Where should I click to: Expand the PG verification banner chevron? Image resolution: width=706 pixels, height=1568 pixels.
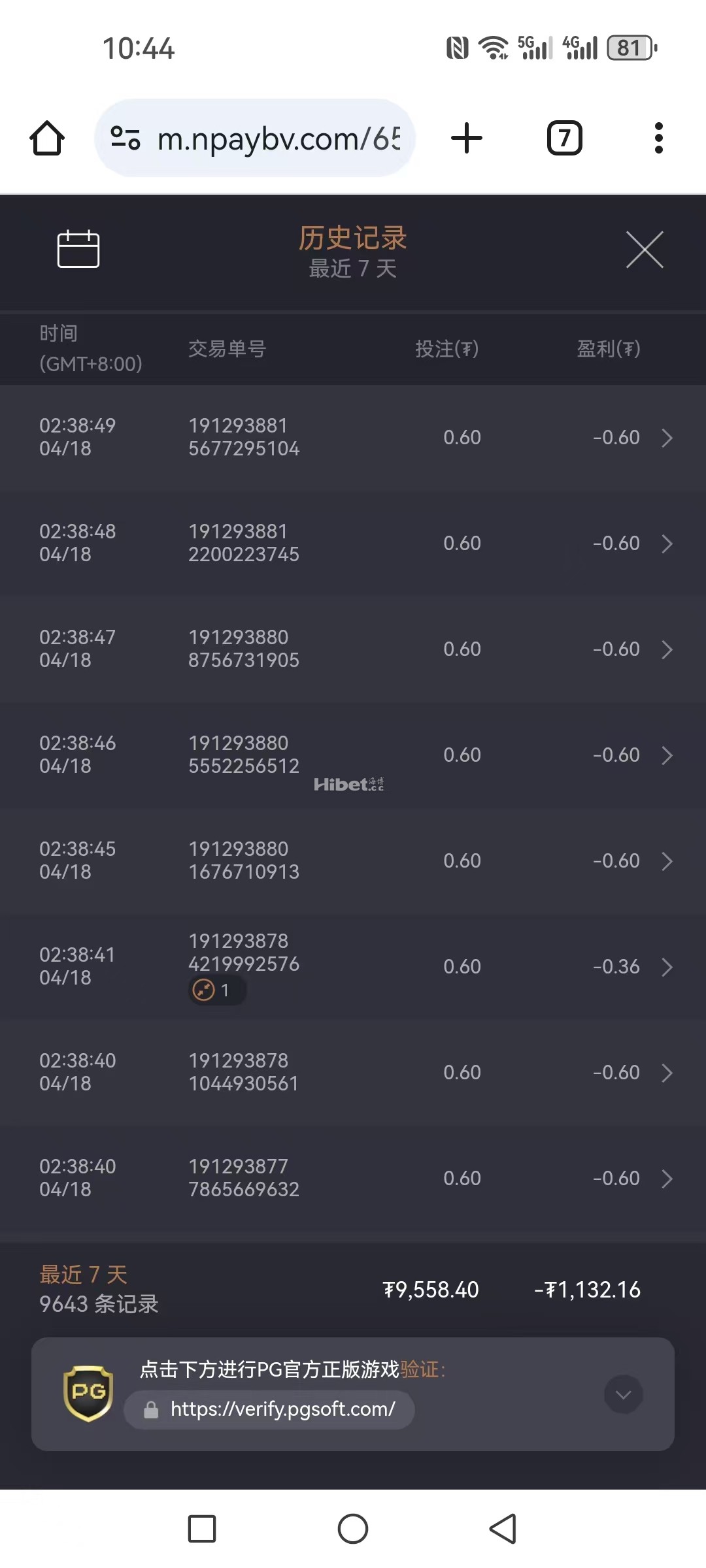(623, 1395)
